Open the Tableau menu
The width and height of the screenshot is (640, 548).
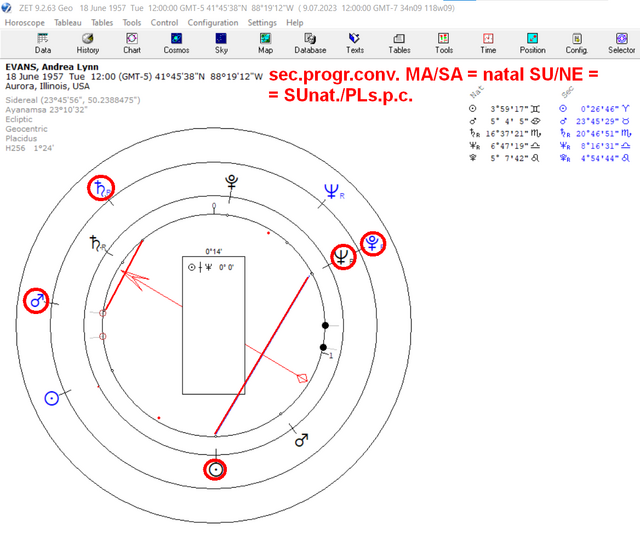(68, 22)
